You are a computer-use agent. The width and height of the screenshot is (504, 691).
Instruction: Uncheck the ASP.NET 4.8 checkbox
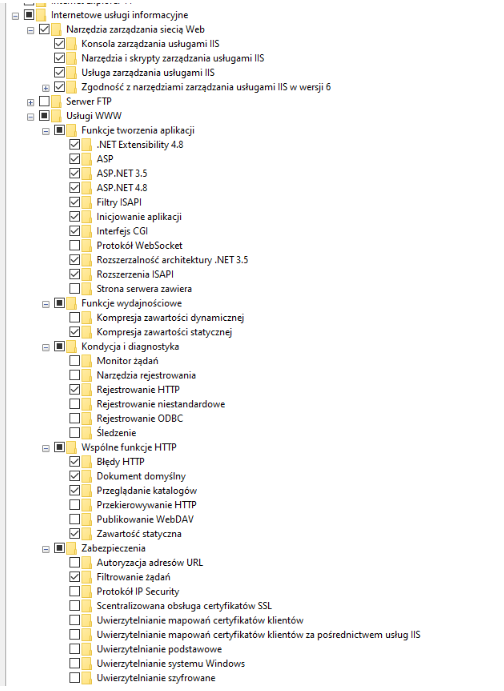(74, 188)
